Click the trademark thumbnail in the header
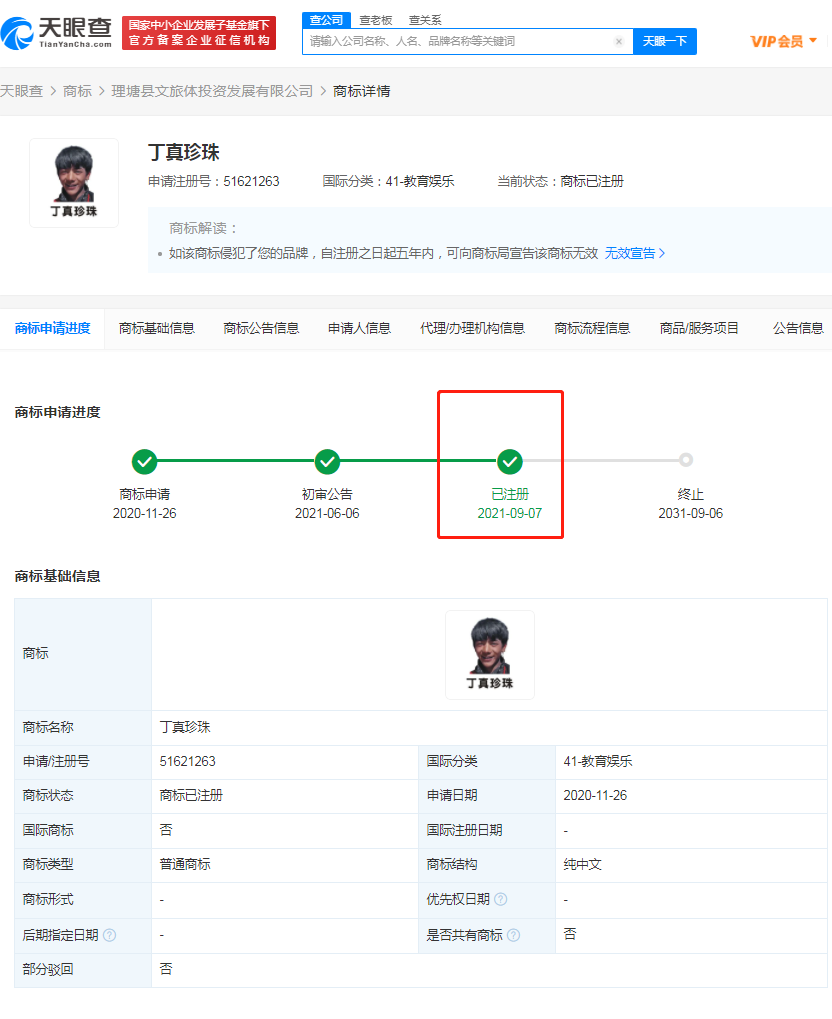This screenshot has width=832, height=1019. tap(74, 183)
